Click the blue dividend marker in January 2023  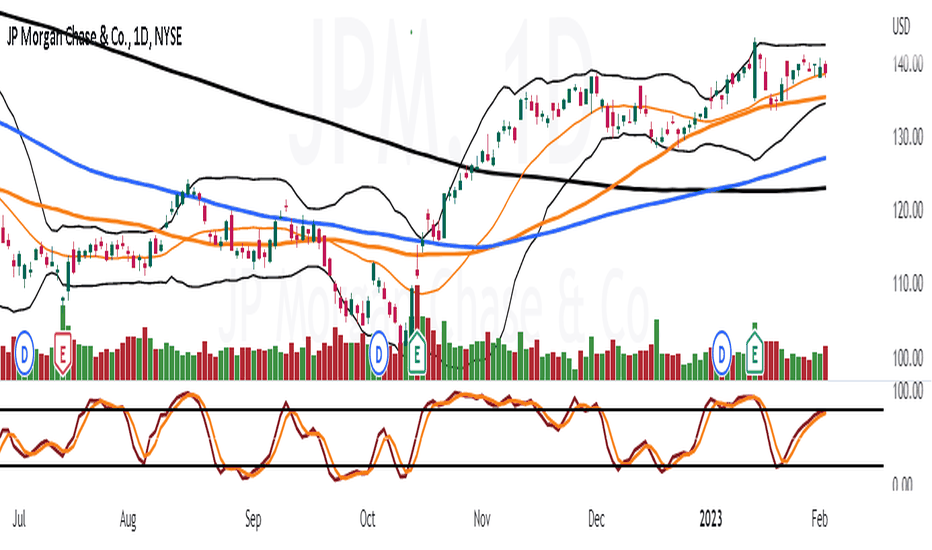tap(721, 355)
